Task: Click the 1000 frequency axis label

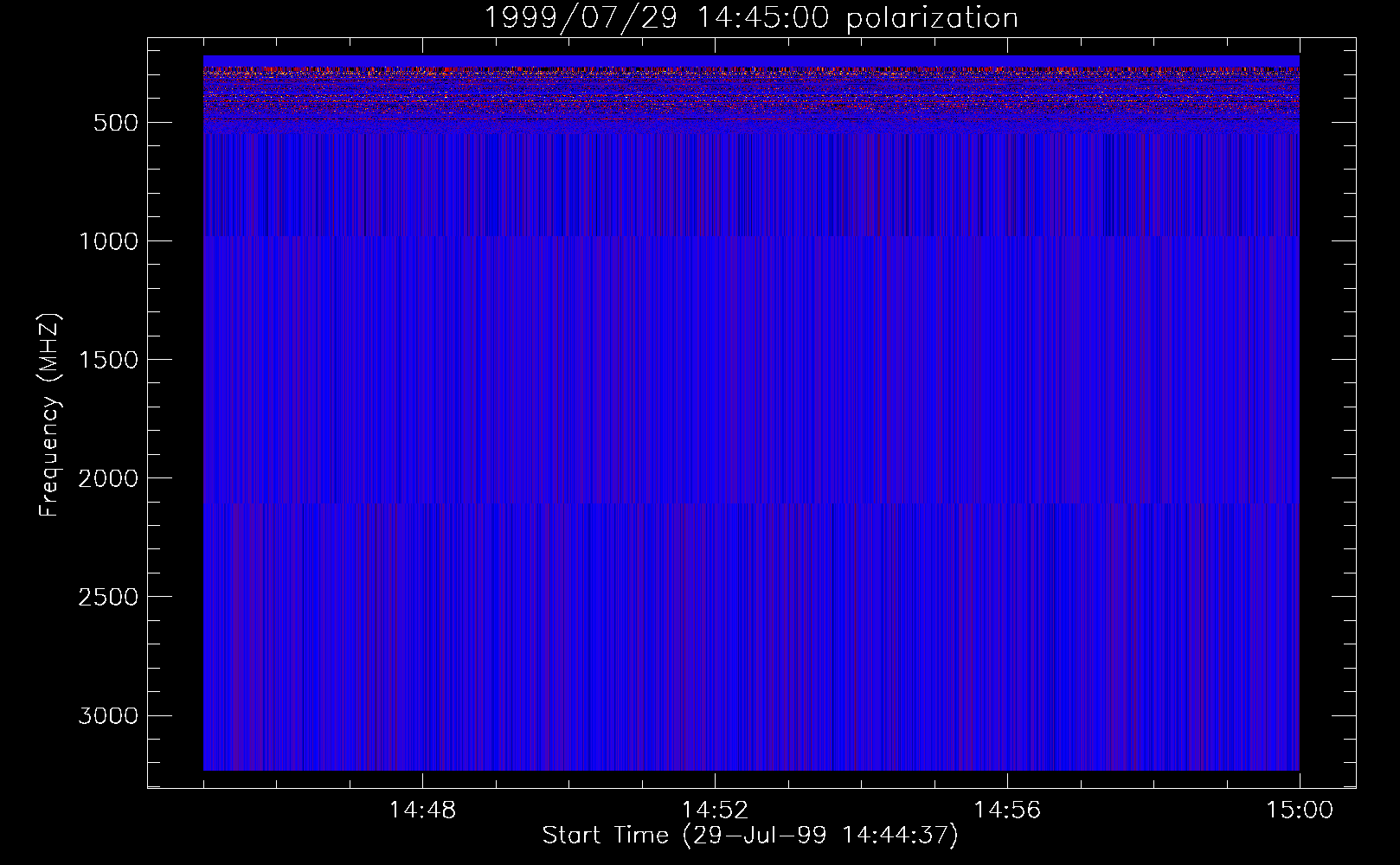Action: pyautogui.click(x=107, y=241)
